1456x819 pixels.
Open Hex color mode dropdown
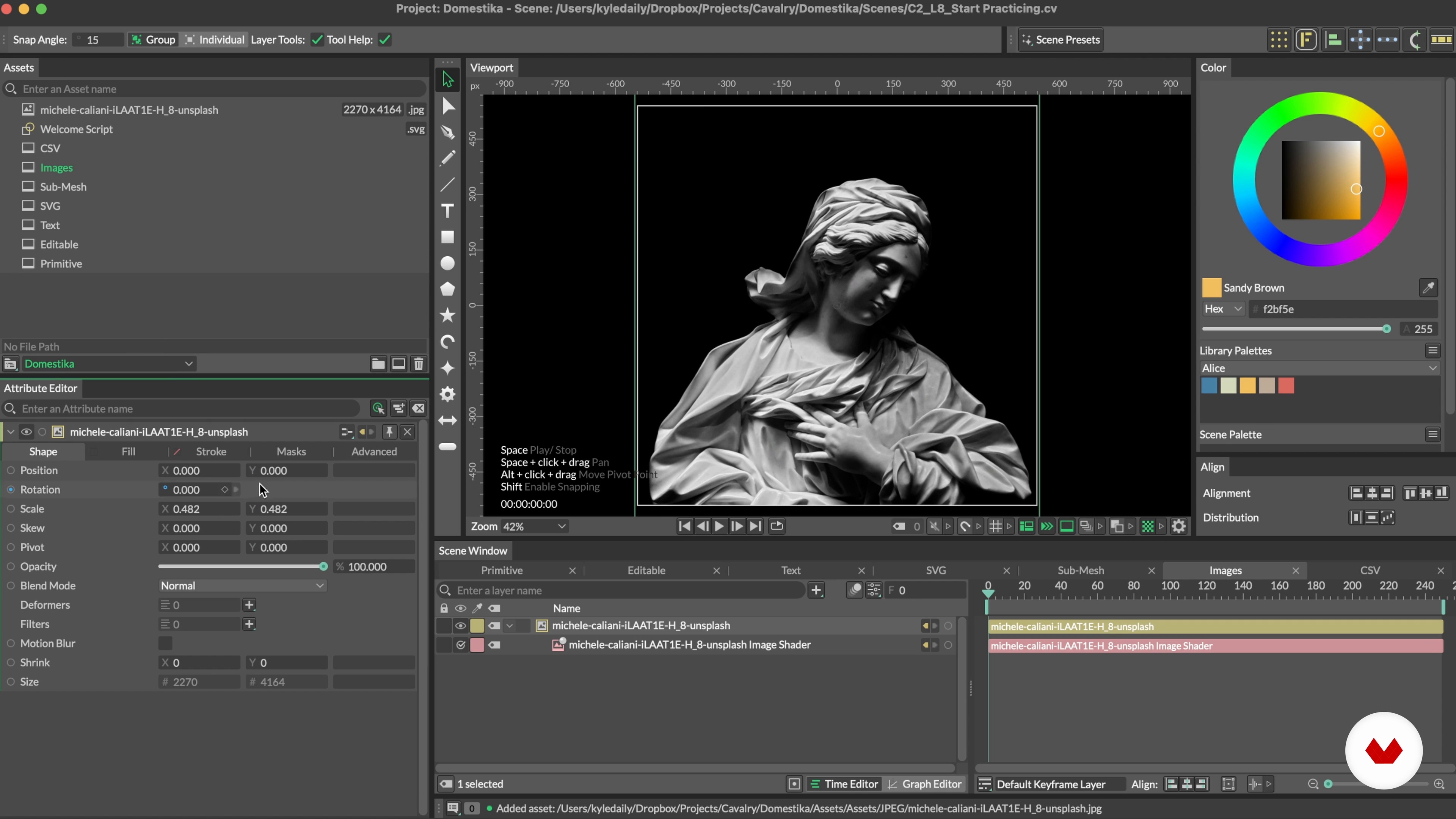(x=1223, y=309)
